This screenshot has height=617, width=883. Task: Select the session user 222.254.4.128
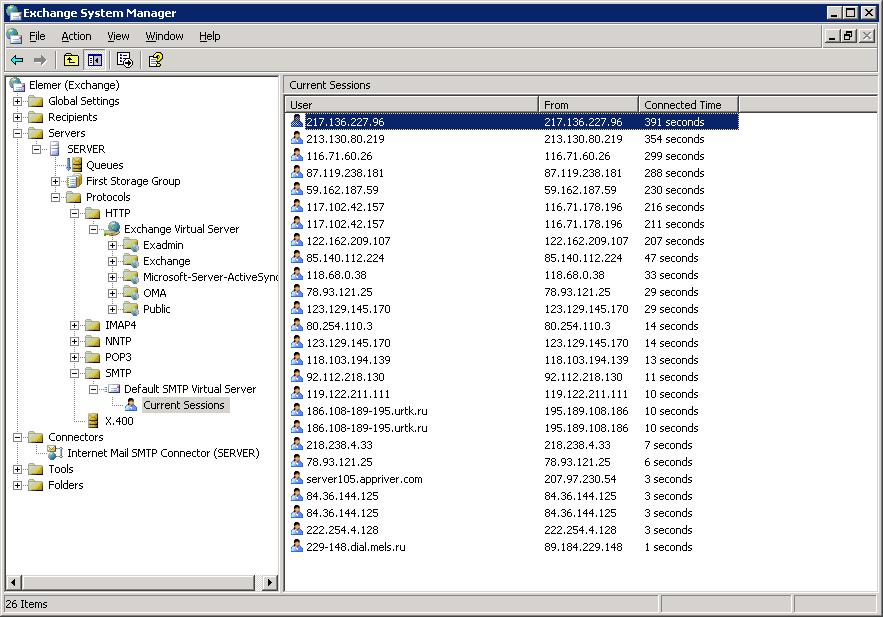click(342, 530)
